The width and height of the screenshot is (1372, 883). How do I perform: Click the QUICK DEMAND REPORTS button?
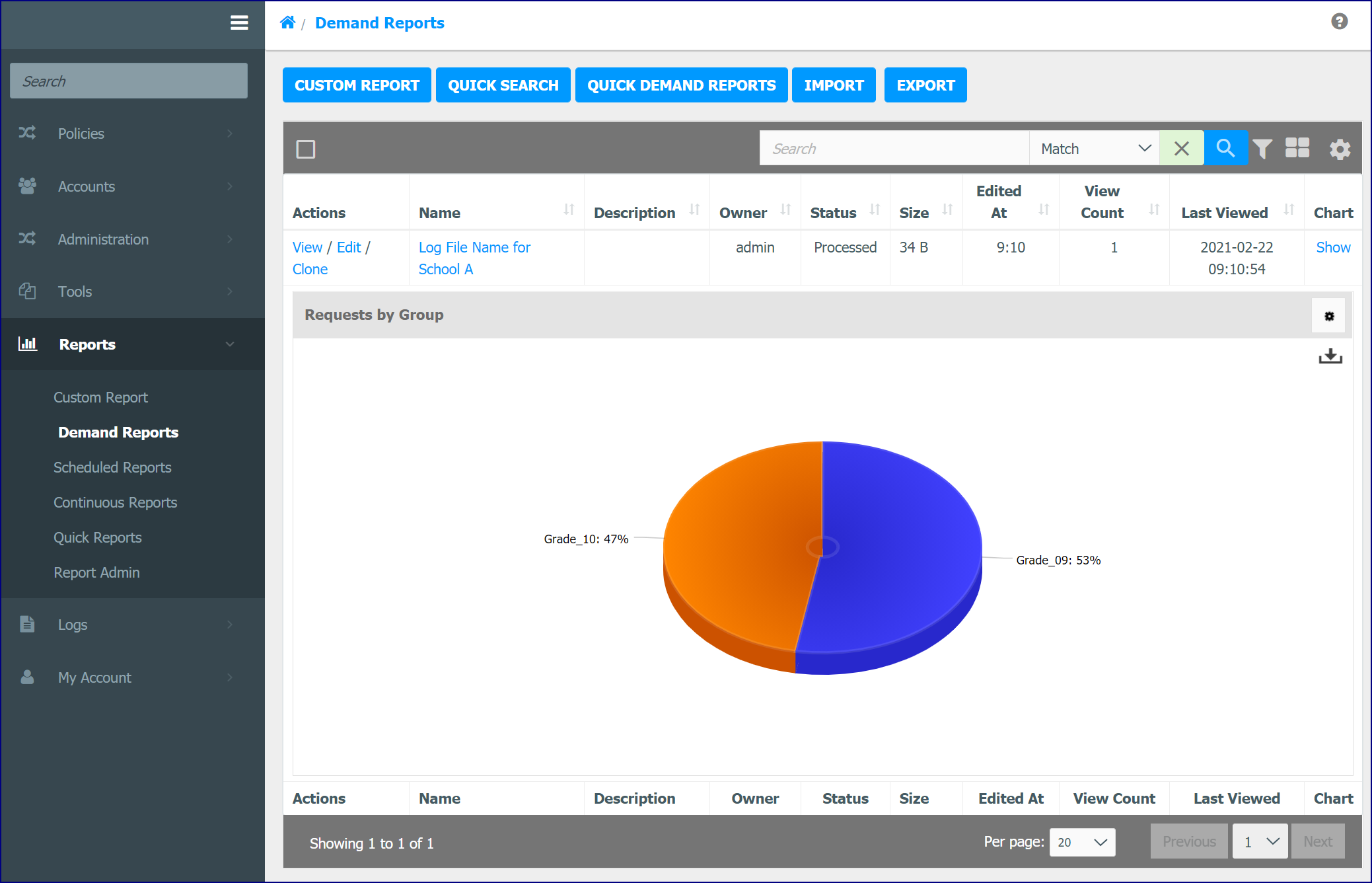[681, 85]
